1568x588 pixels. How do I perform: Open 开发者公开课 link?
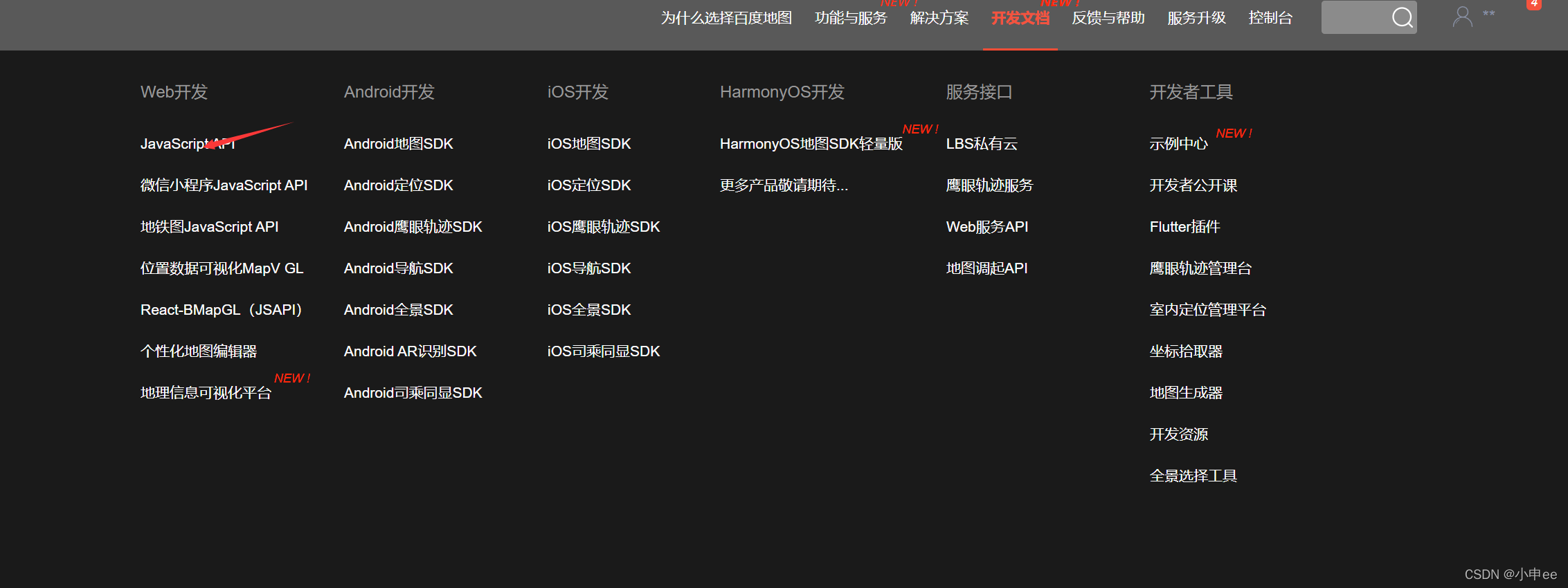(x=1193, y=185)
